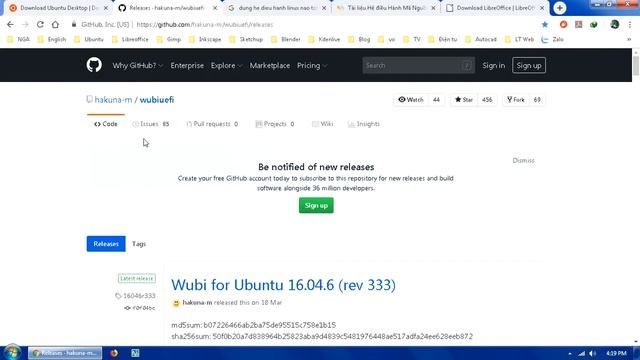The image size is (640, 360).
Task: Bookmark this page with the star icon
Action: tap(544, 24)
